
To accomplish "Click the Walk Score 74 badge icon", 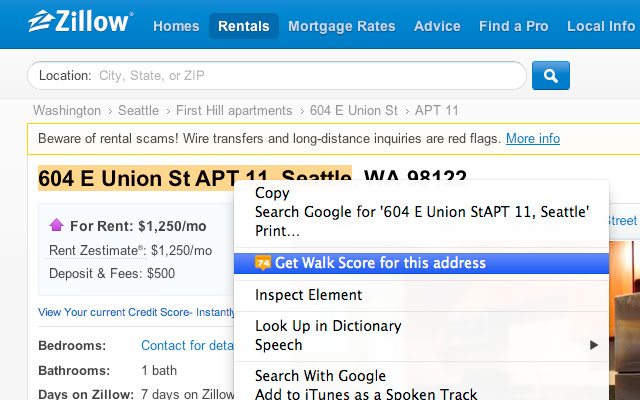I will coord(262,263).
